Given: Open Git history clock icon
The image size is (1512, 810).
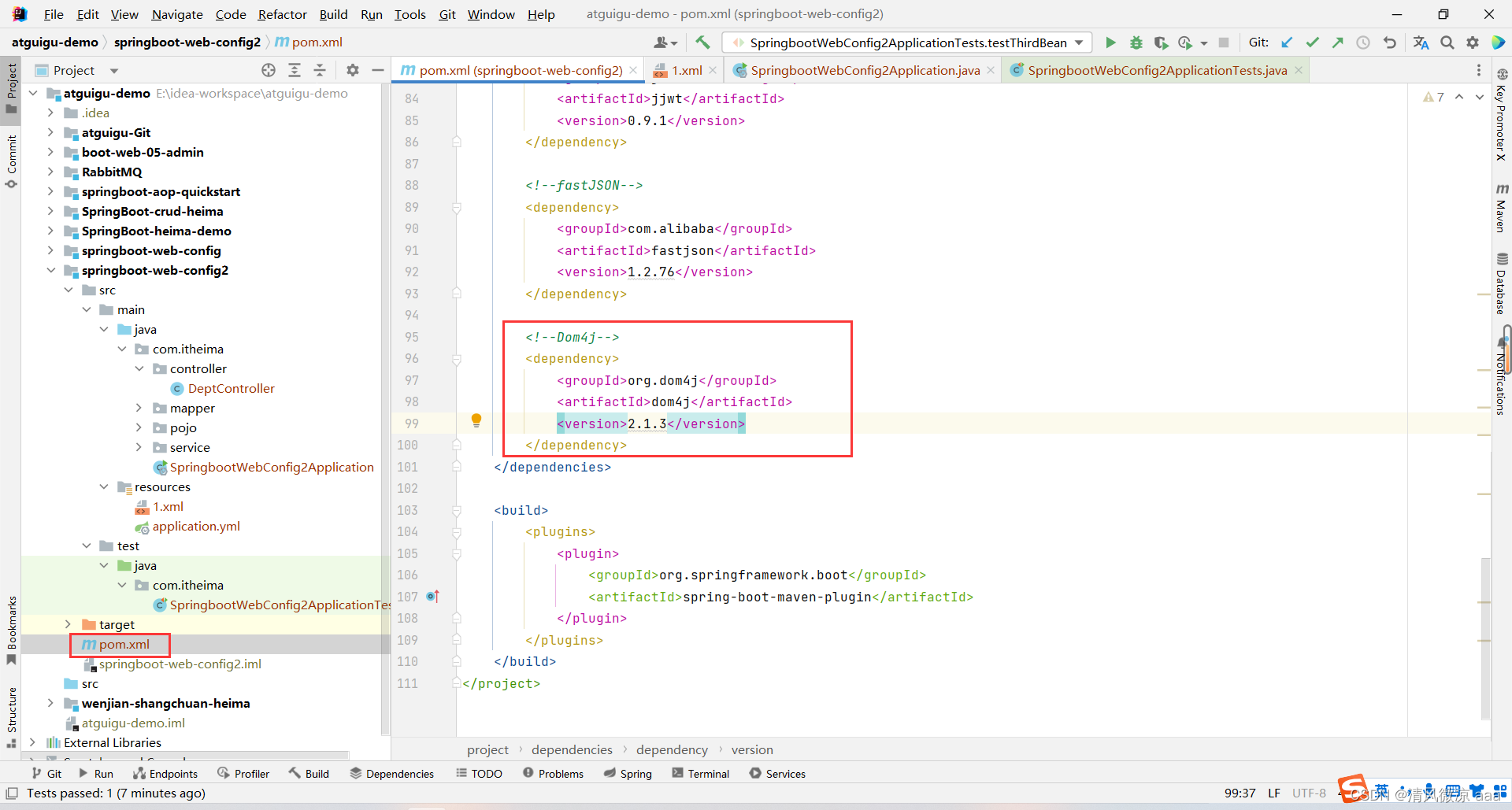Looking at the screenshot, I should pyautogui.click(x=1363, y=43).
